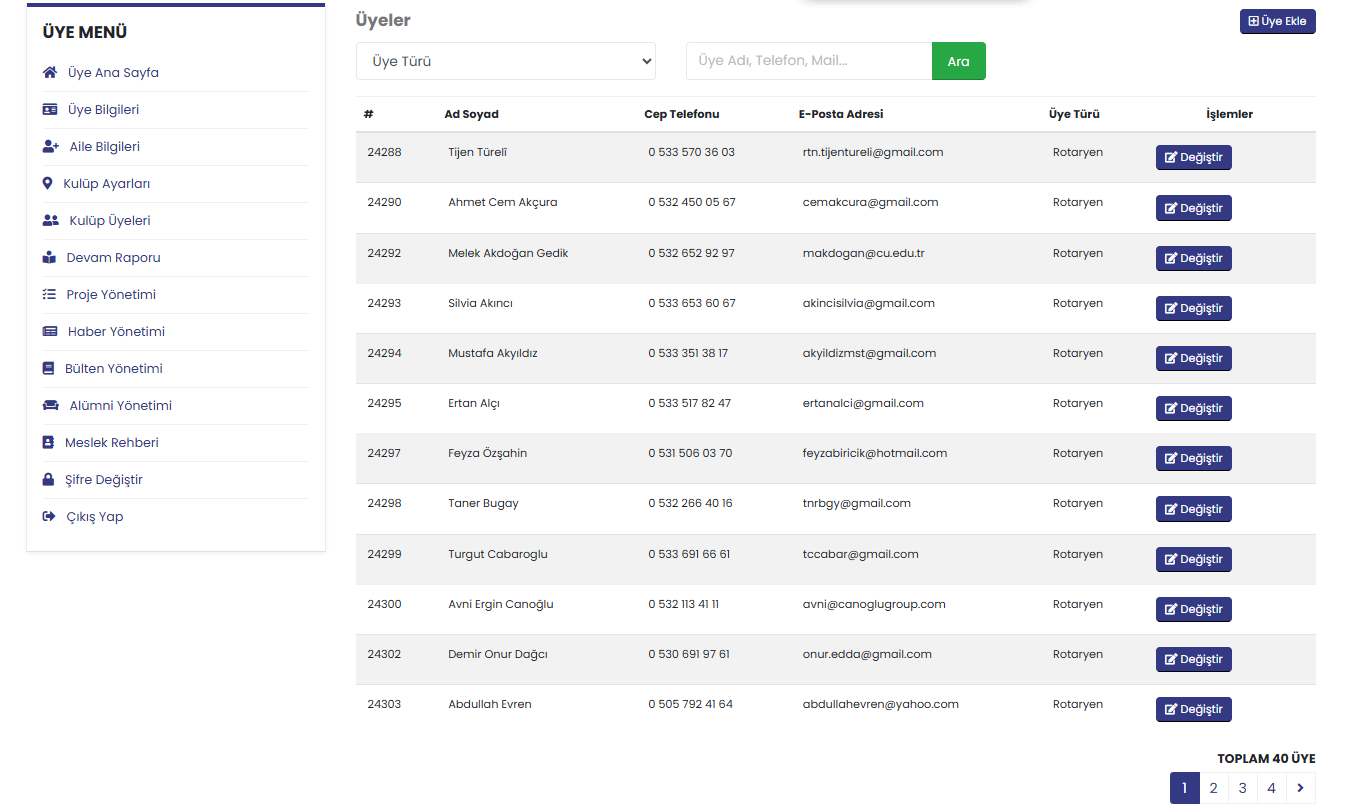The height and width of the screenshot is (807, 1354).
Task: Click Değiştir for Tijen Türelî
Action: [x=1193, y=158]
